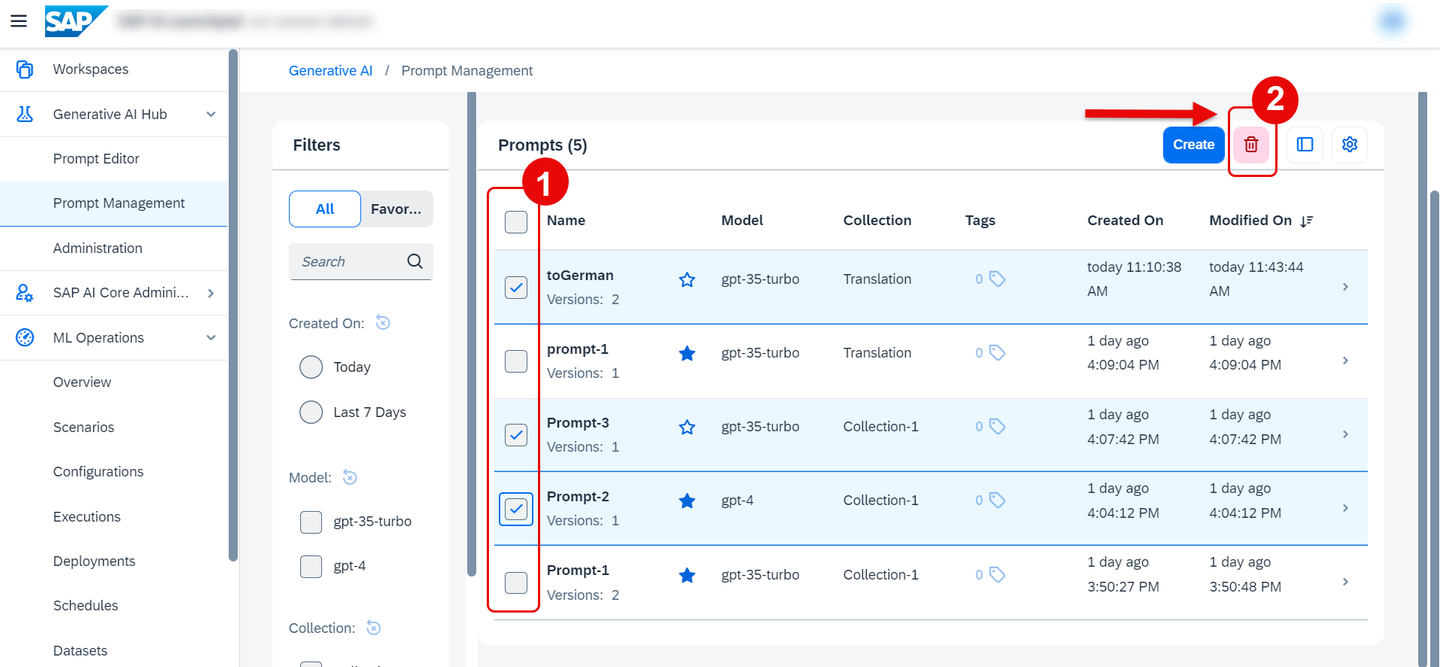Click the filters panel scrollbar
The height and width of the screenshot is (667, 1440).
472,335
